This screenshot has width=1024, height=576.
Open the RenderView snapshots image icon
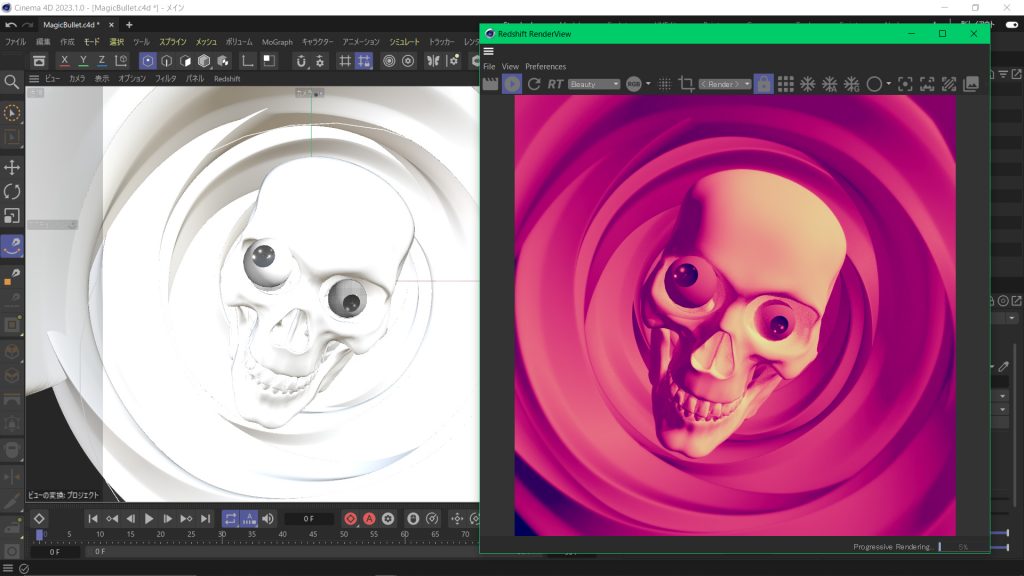coord(971,84)
